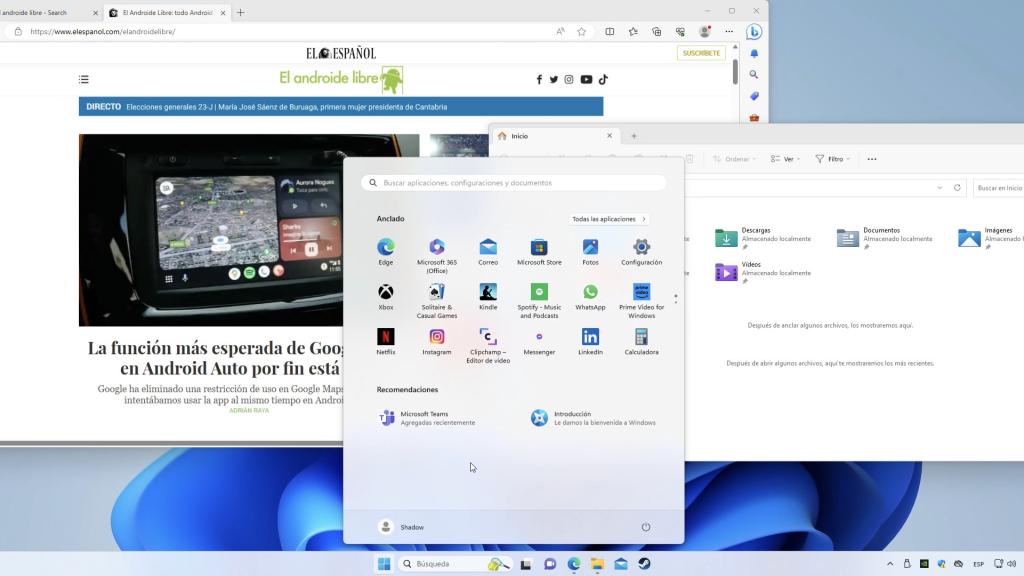
Task: Open the TikTok social link
Action: (603, 79)
